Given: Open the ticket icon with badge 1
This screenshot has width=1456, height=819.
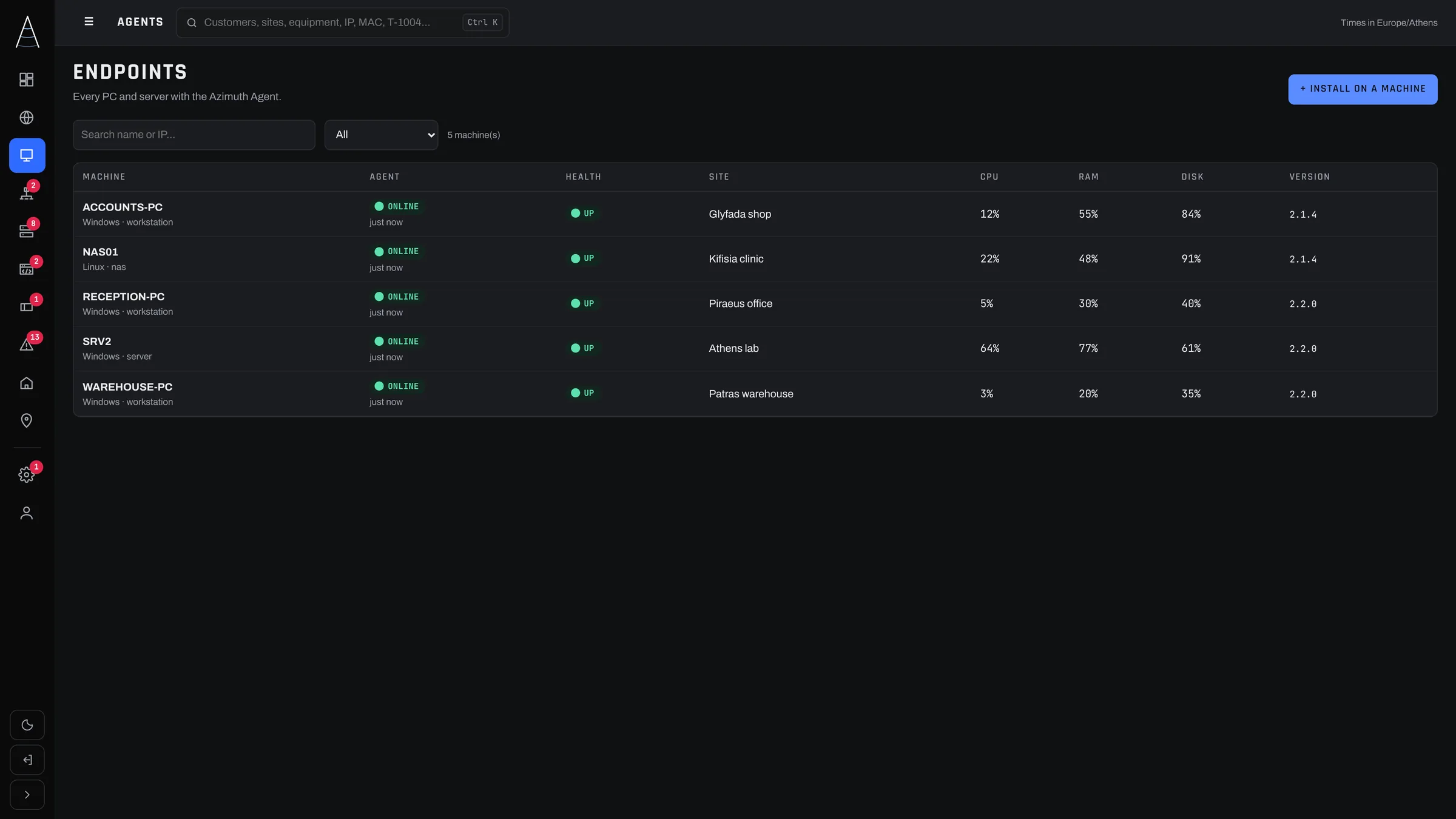Looking at the screenshot, I should click(x=27, y=307).
